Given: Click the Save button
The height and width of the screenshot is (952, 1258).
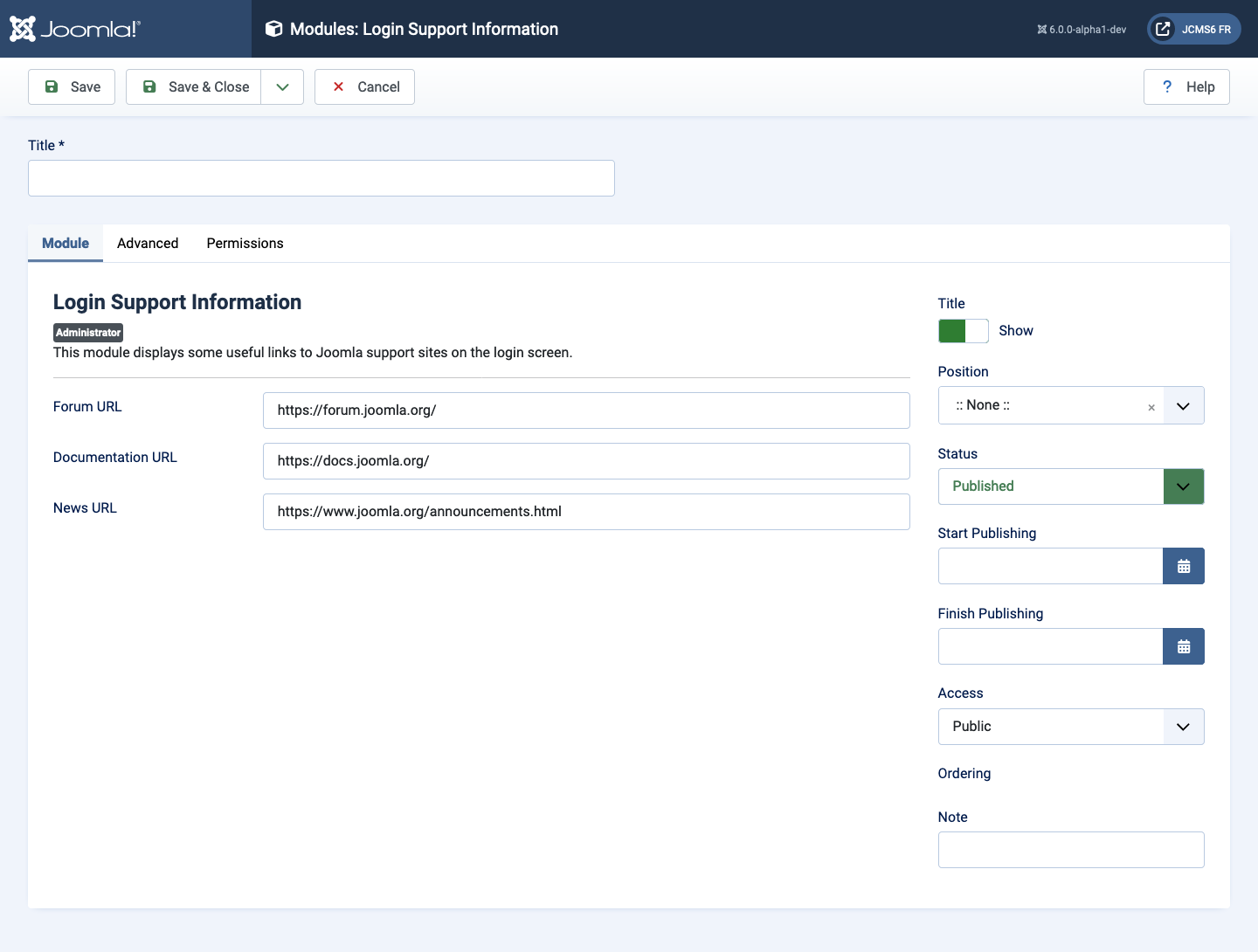Looking at the screenshot, I should click(x=72, y=86).
